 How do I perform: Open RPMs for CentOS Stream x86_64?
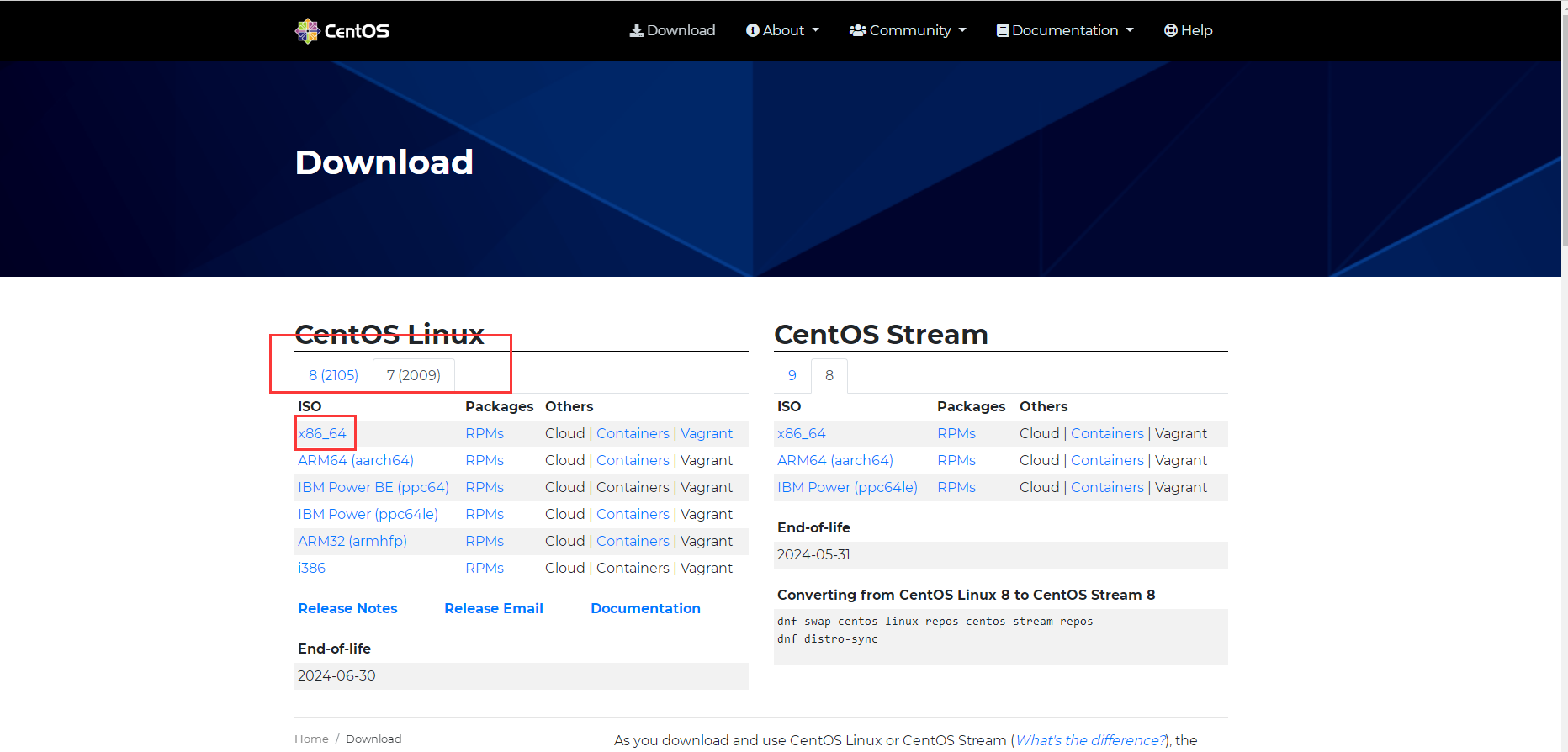[x=956, y=433]
